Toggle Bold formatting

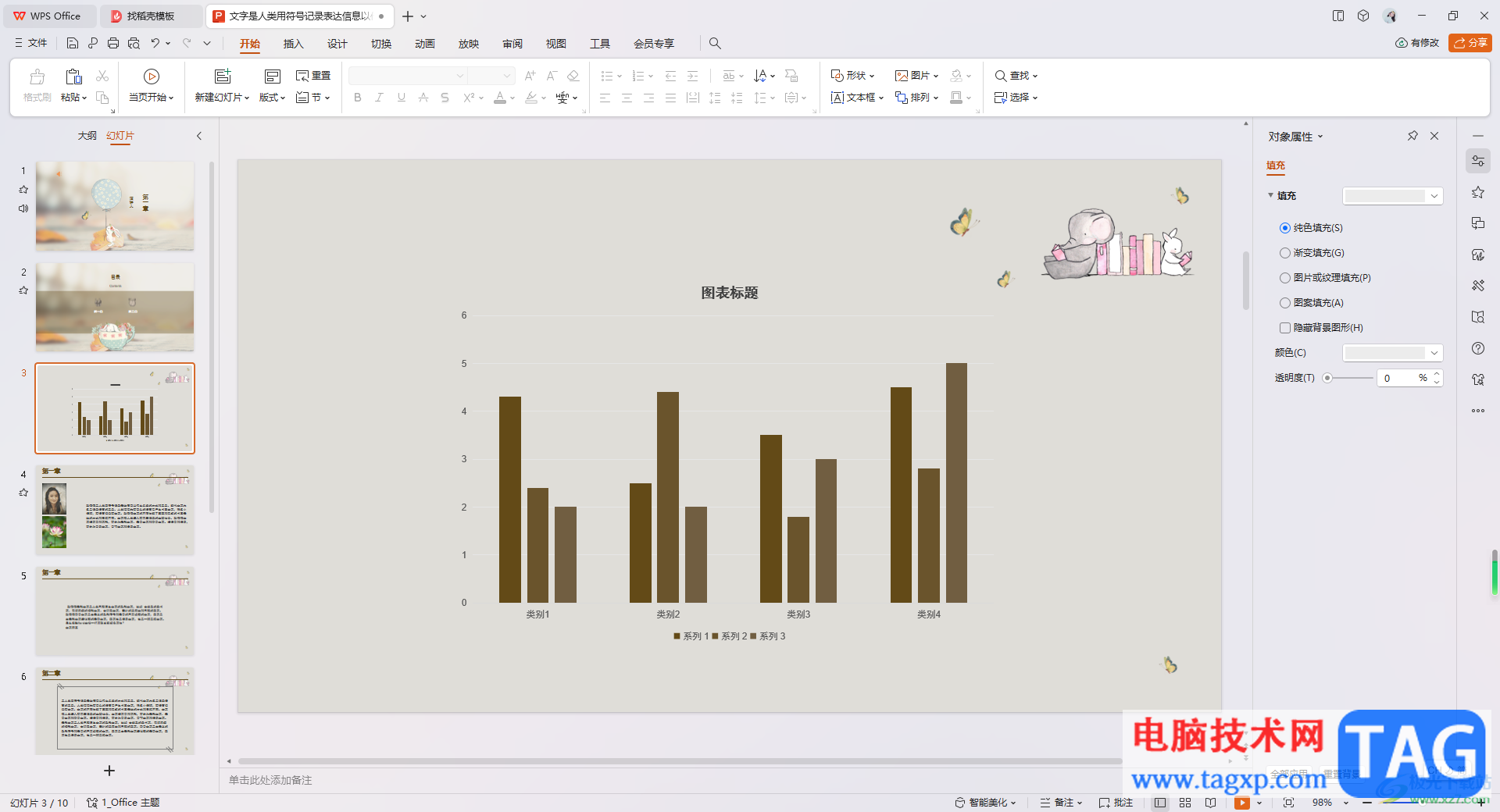pyautogui.click(x=358, y=98)
